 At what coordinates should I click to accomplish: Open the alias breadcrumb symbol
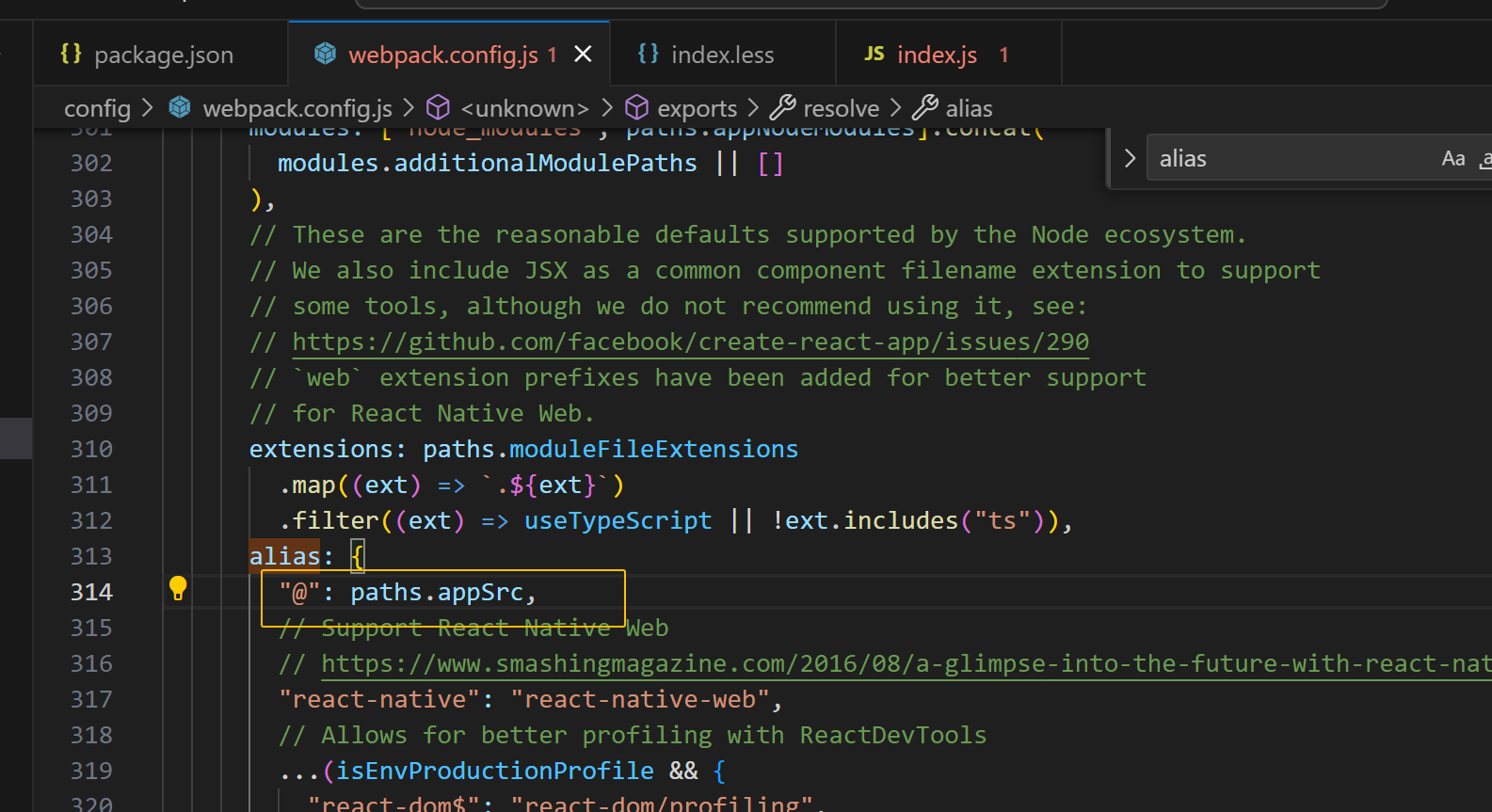(969, 108)
